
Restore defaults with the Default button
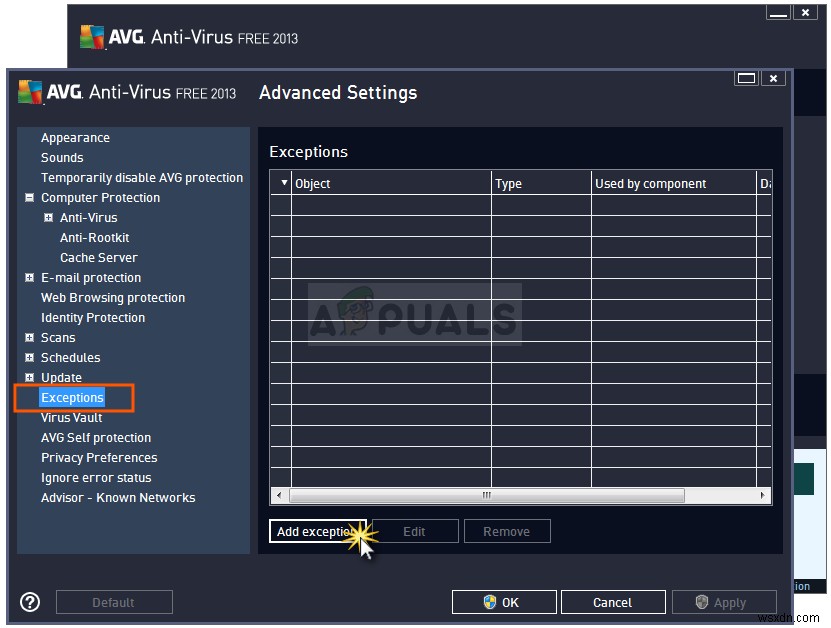pos(113,601)
